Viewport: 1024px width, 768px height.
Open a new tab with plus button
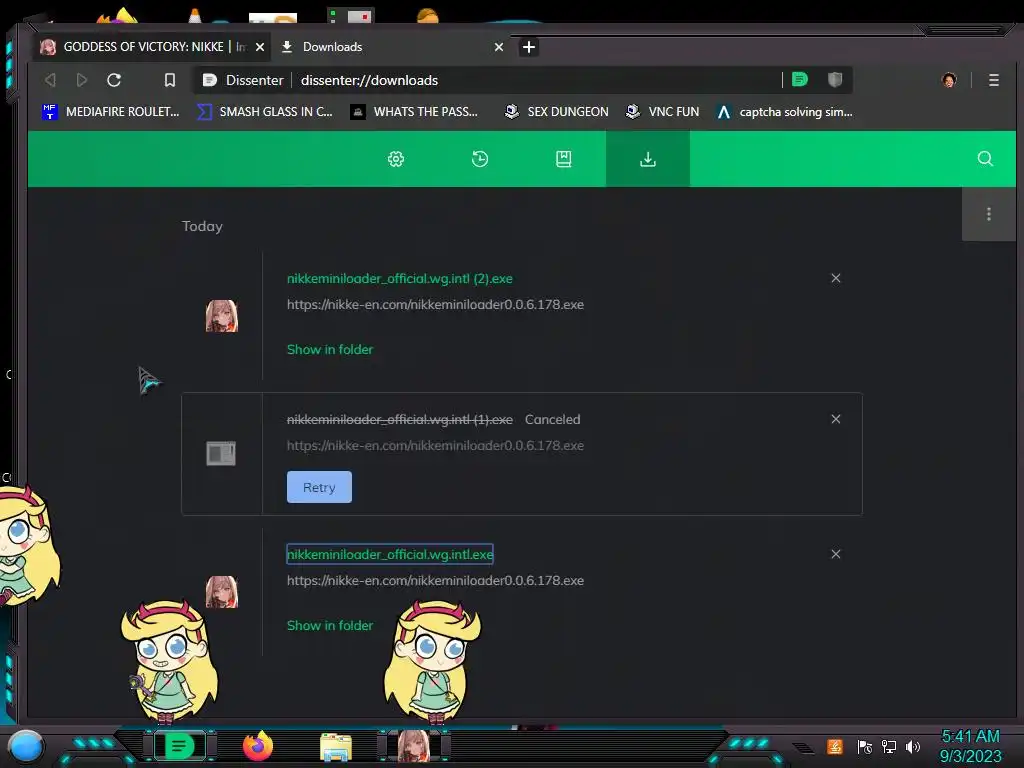click(529, 47)
